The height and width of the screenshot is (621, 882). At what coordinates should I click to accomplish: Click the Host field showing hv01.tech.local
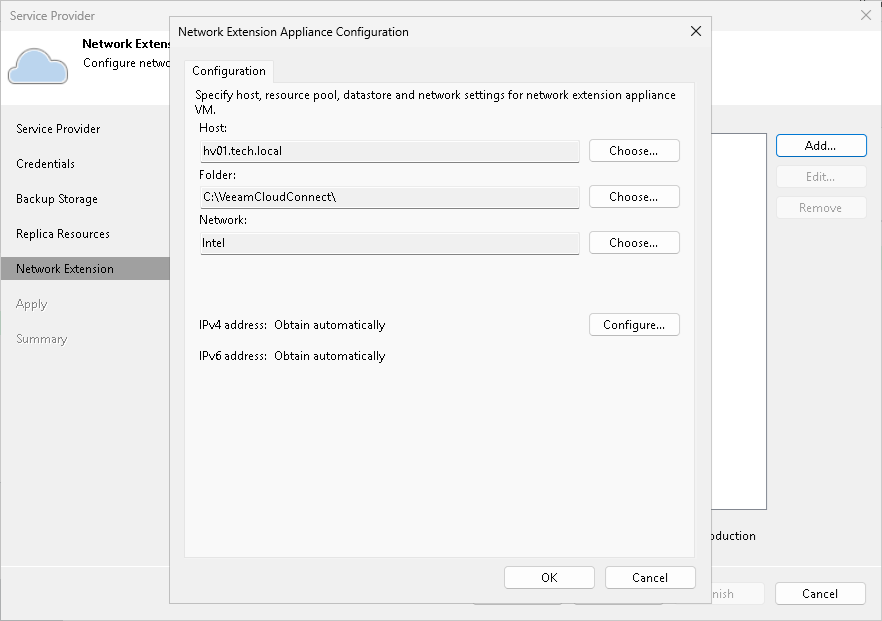click(389, 150)
